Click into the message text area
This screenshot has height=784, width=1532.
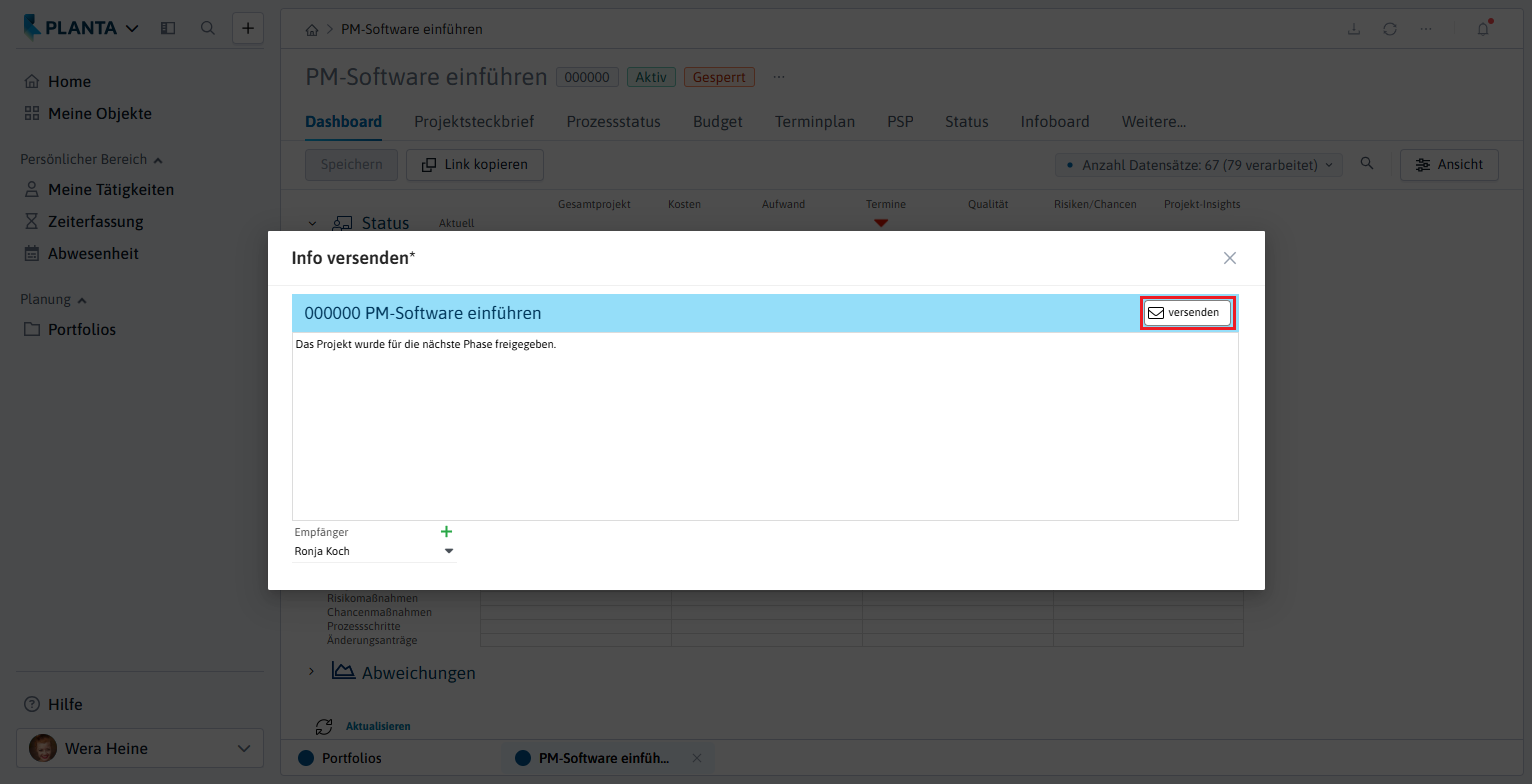coord(765,426)
